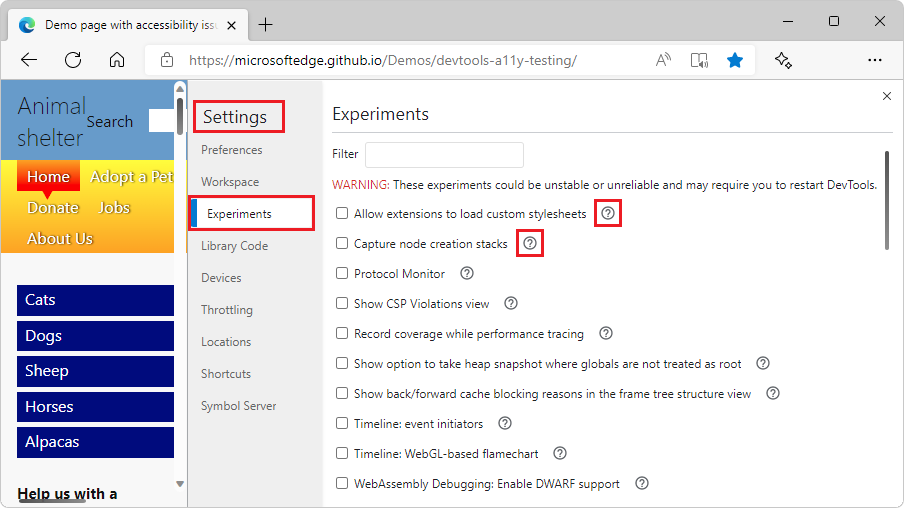Select the Alpacas category button
904x508 pixels.
click(95, 442)
